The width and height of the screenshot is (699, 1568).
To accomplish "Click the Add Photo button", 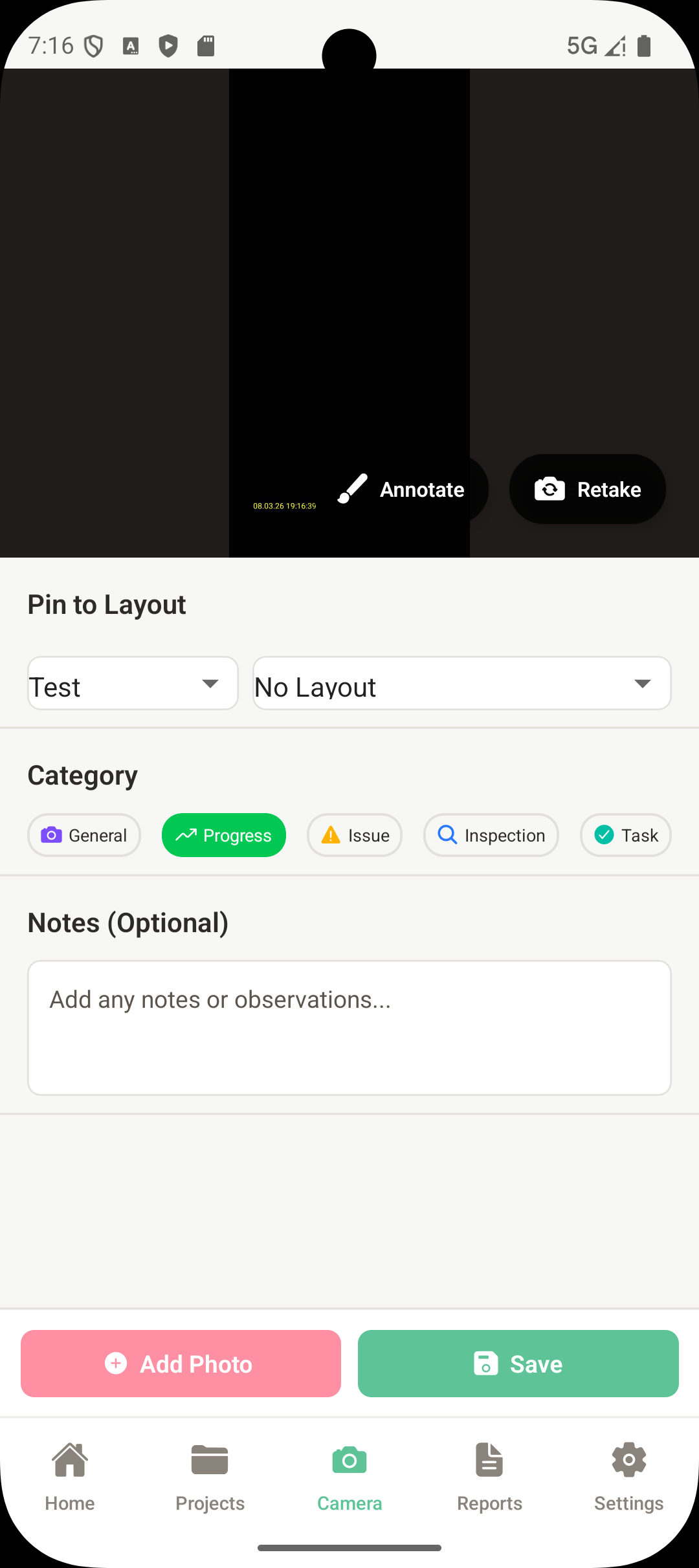I will click(181, 1363).
